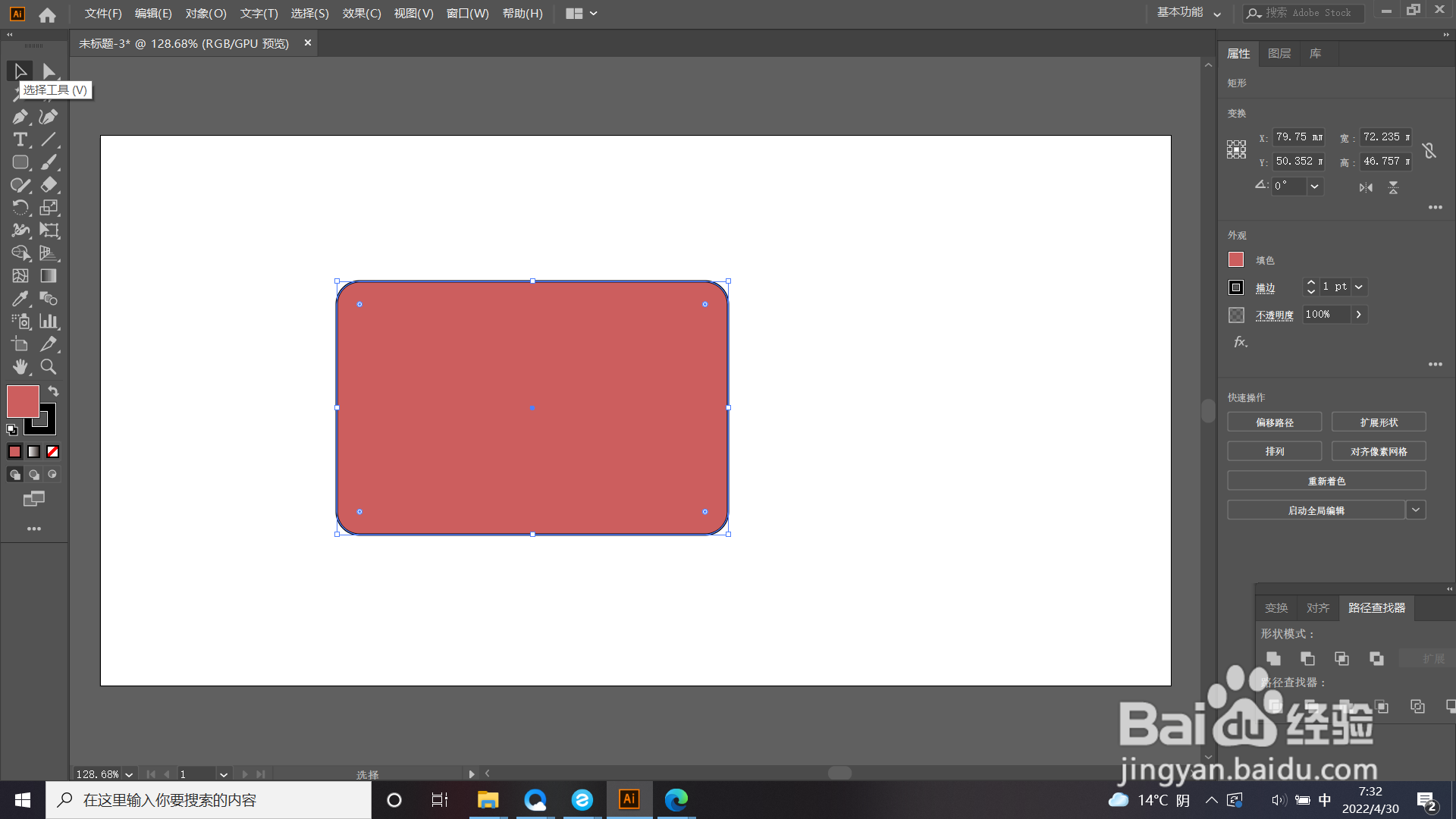Open the 效果(C) menu
Image resolution: width=1456 pixels, height=819 pixels.
(361, 14)
